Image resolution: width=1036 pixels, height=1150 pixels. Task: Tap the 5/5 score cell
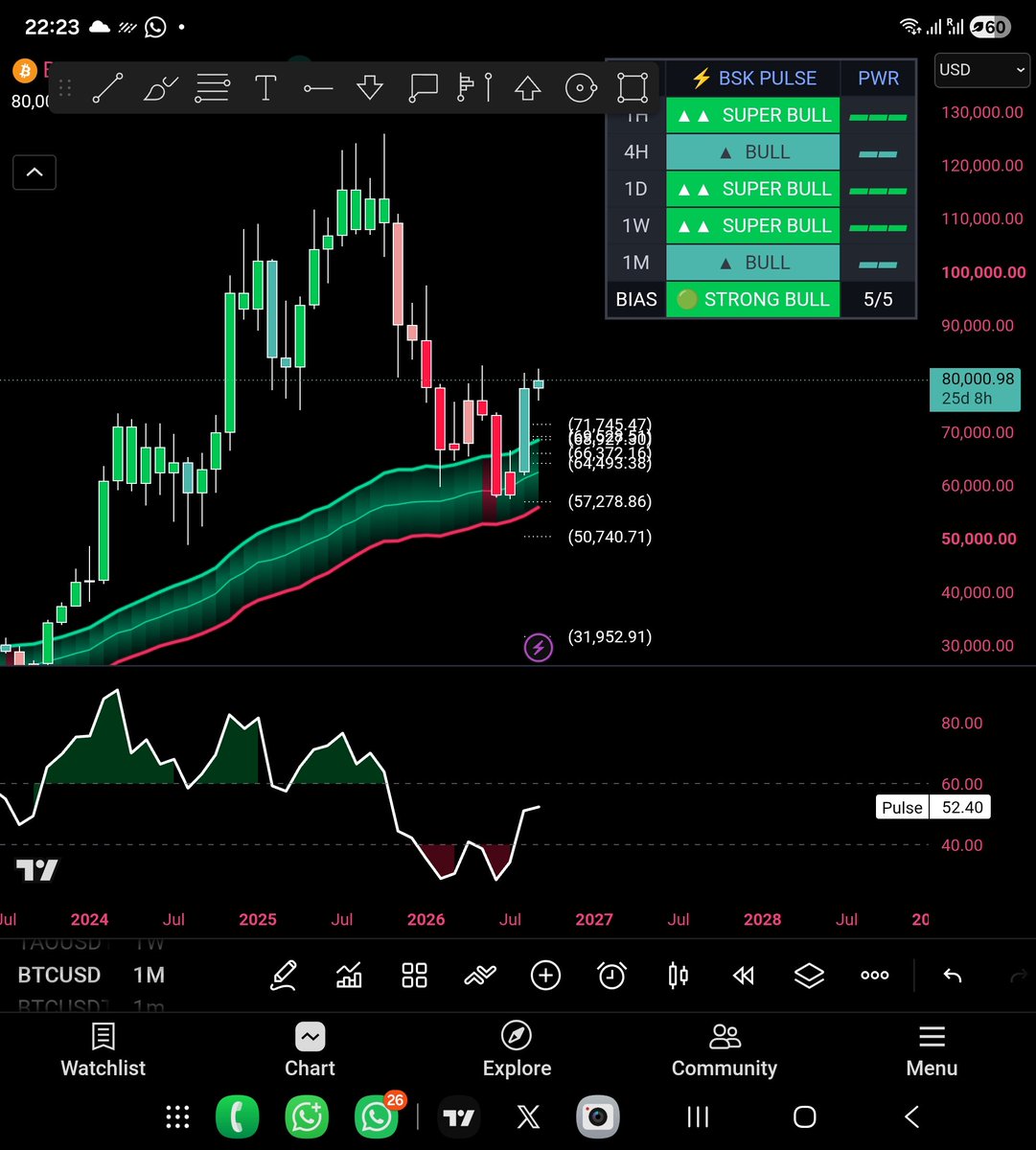tap(878, 300)
